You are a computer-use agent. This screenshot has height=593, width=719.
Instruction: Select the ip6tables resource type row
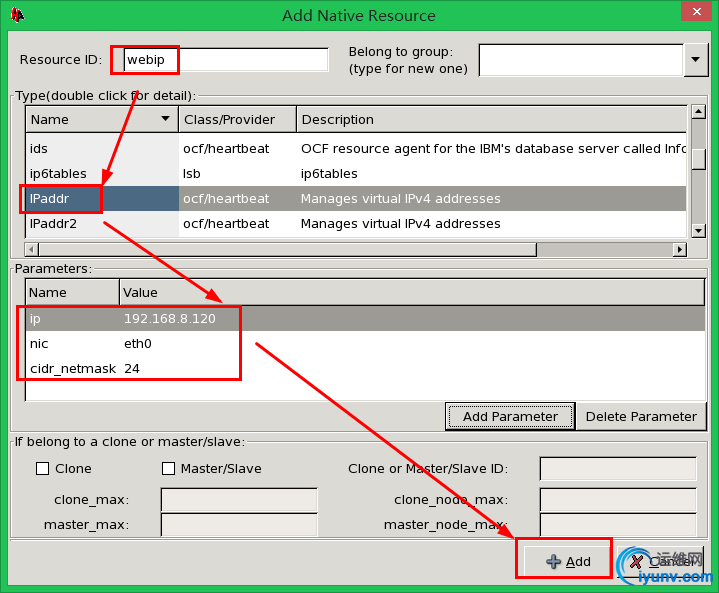(356, 173)
